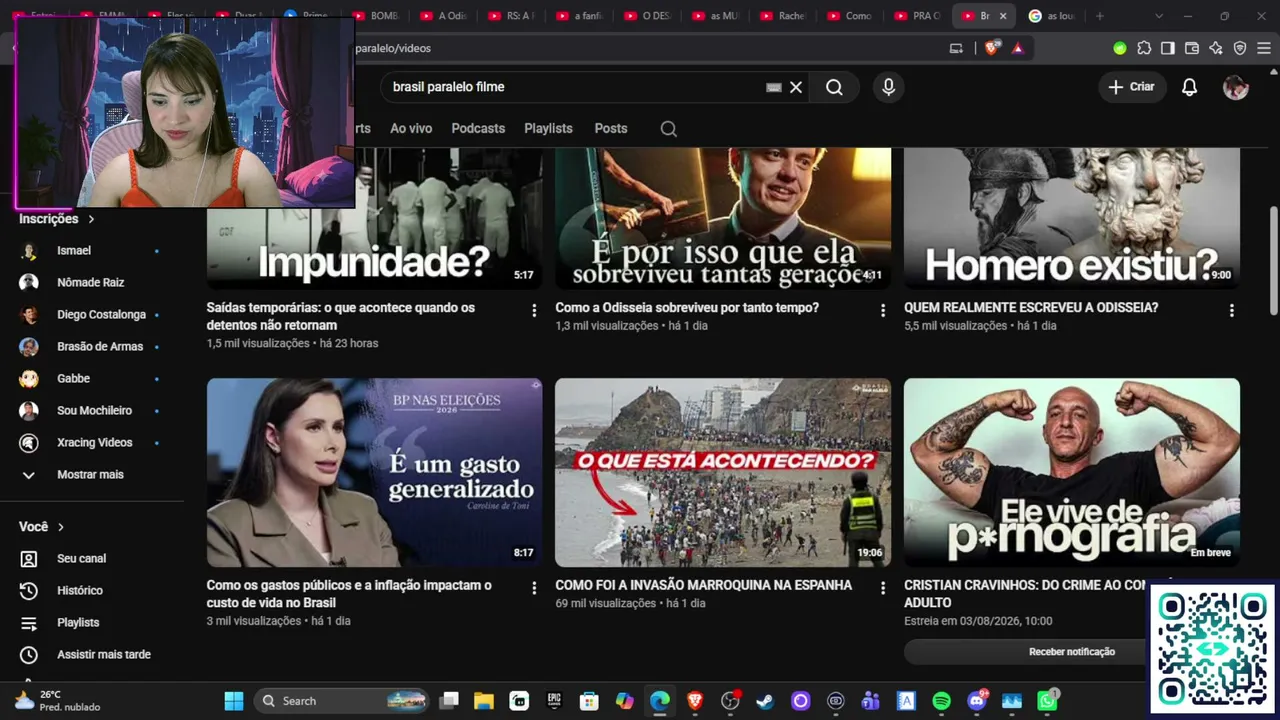1280x720 pixels.
Task: Switch to the 'as lou' Google browser tab
Action: pos(1054,16)
